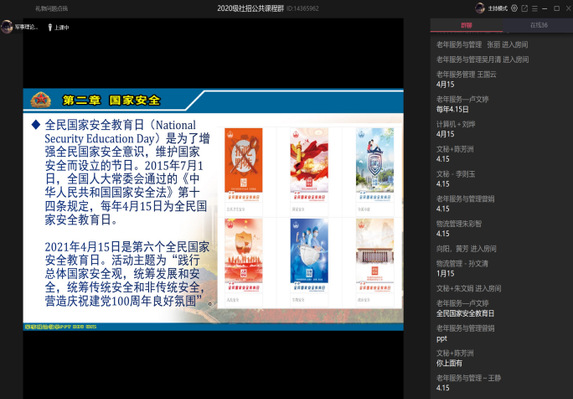Click the Great Hall building poster thumbnail

pyautogui.click(x=375, y=251)
